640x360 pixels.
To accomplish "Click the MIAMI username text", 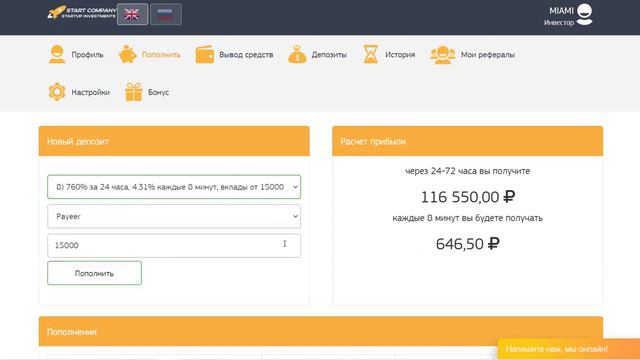I will (561, 11).
